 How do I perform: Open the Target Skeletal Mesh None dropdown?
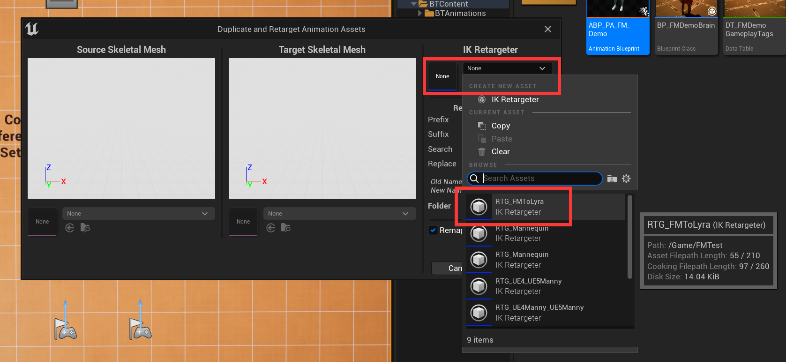coord(339,214)
